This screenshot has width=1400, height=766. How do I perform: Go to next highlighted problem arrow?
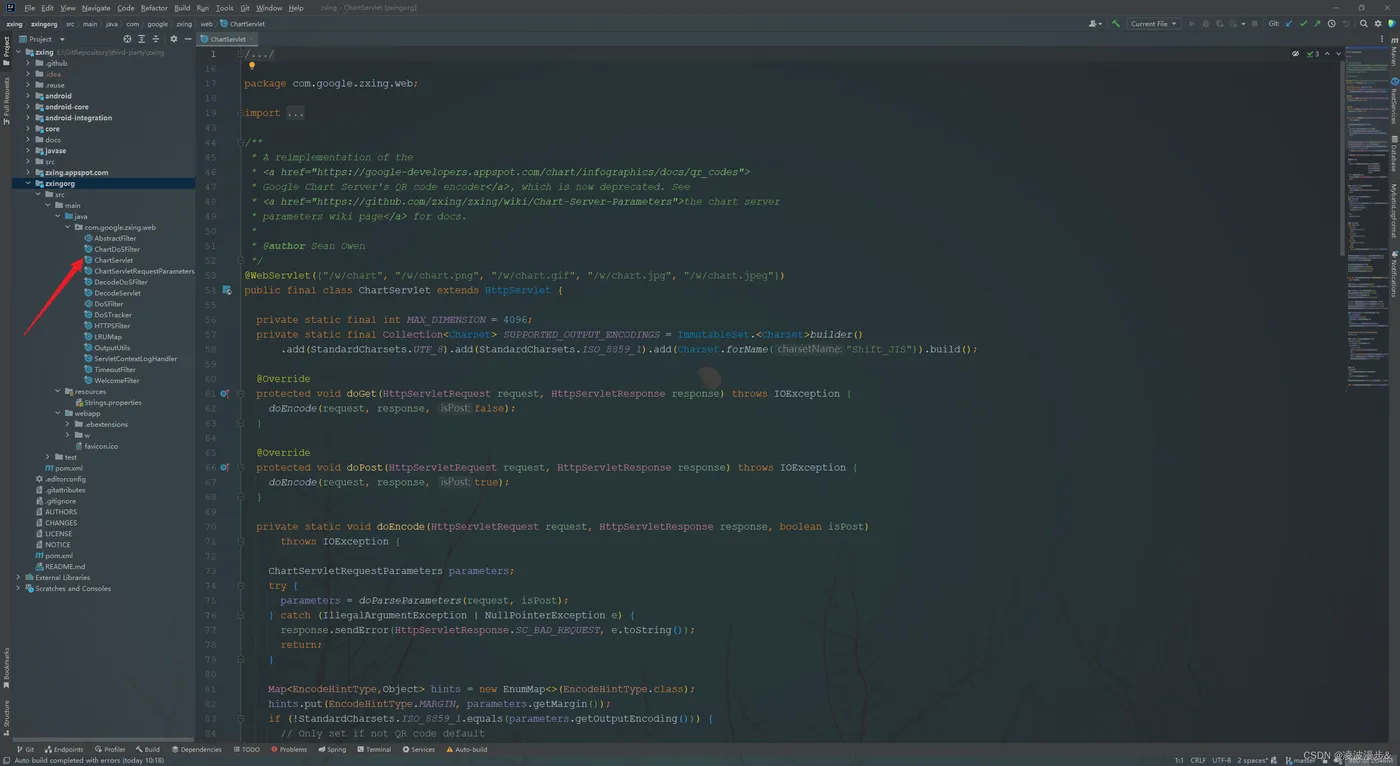click(x=1339, y=54)
